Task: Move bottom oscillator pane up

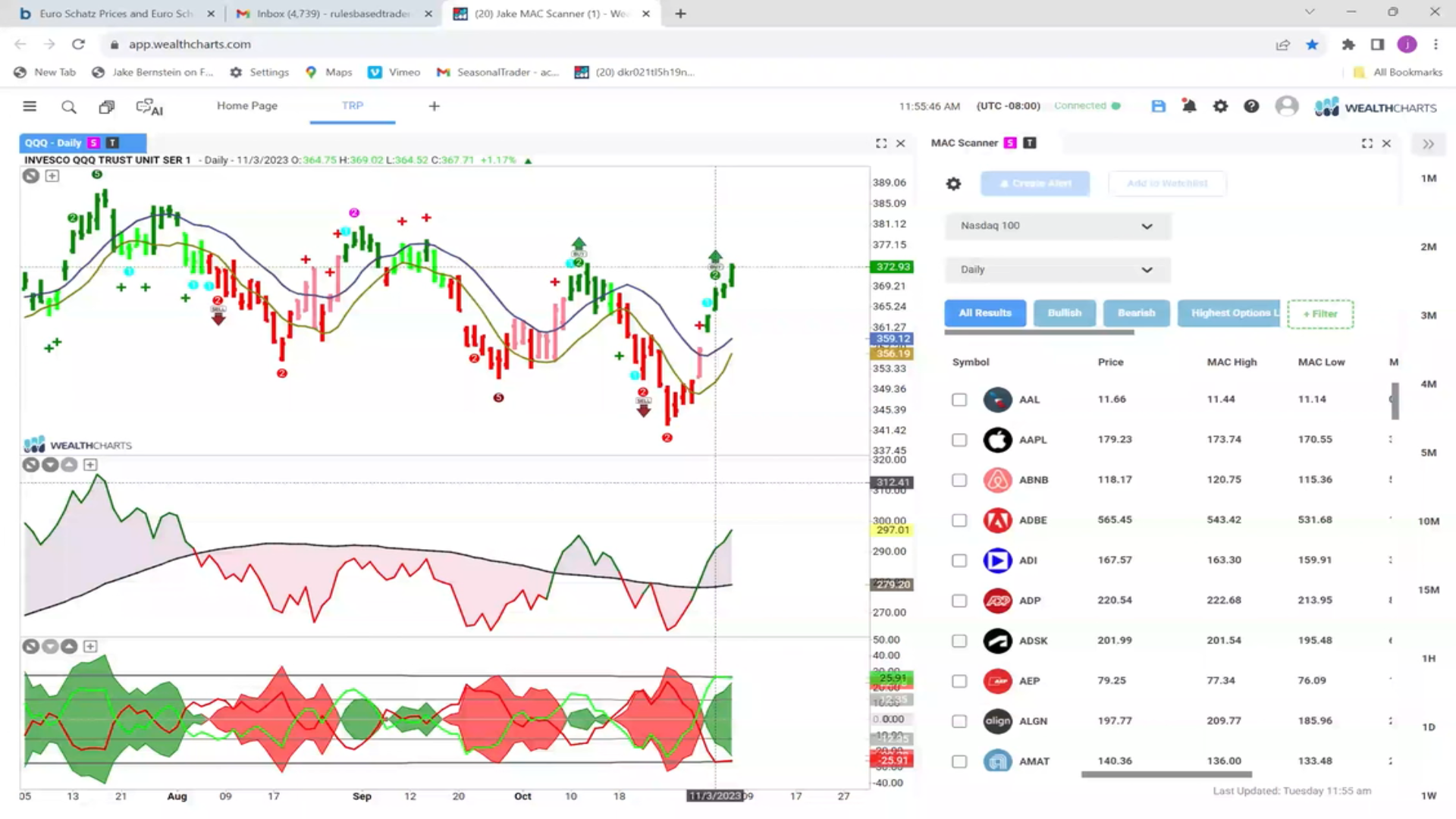Action: (69, 647)
